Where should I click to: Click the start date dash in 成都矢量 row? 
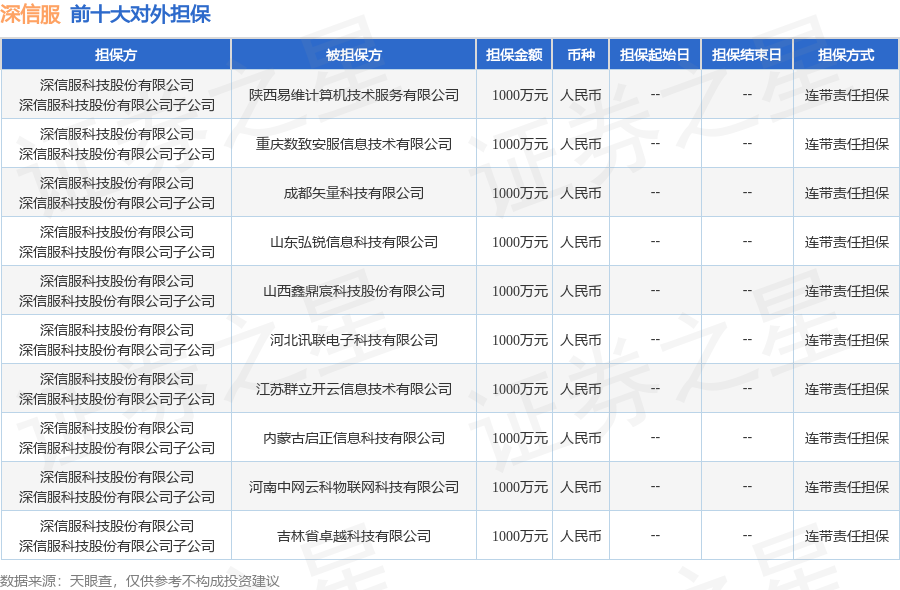point(655,192)
